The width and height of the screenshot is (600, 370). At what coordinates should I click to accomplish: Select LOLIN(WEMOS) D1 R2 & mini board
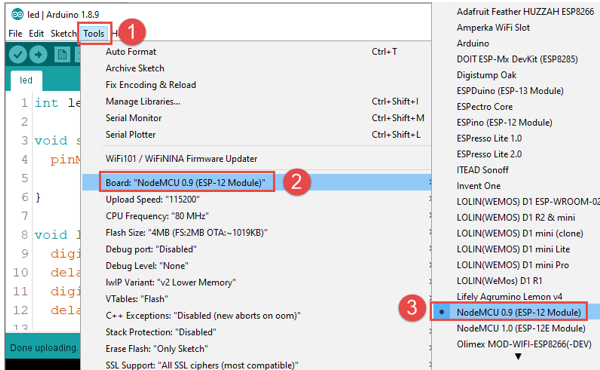tap(515, 217)
